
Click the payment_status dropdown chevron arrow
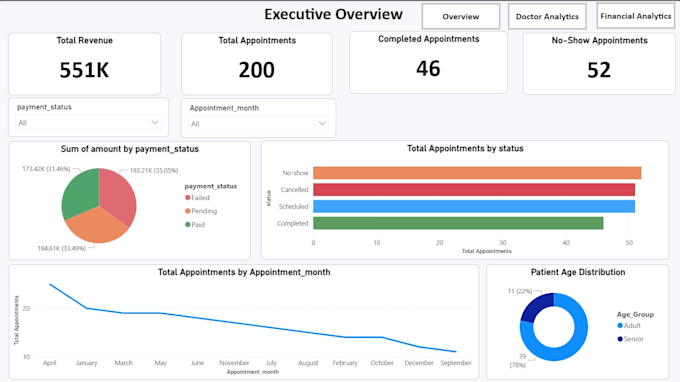pos(154,122)
